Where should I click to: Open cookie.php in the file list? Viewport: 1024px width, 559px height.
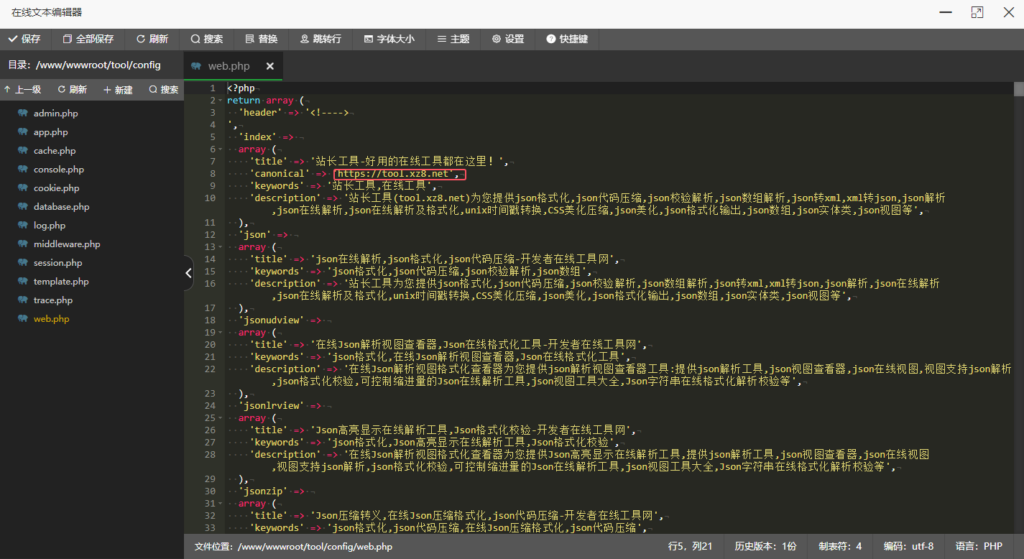point(56,188)
